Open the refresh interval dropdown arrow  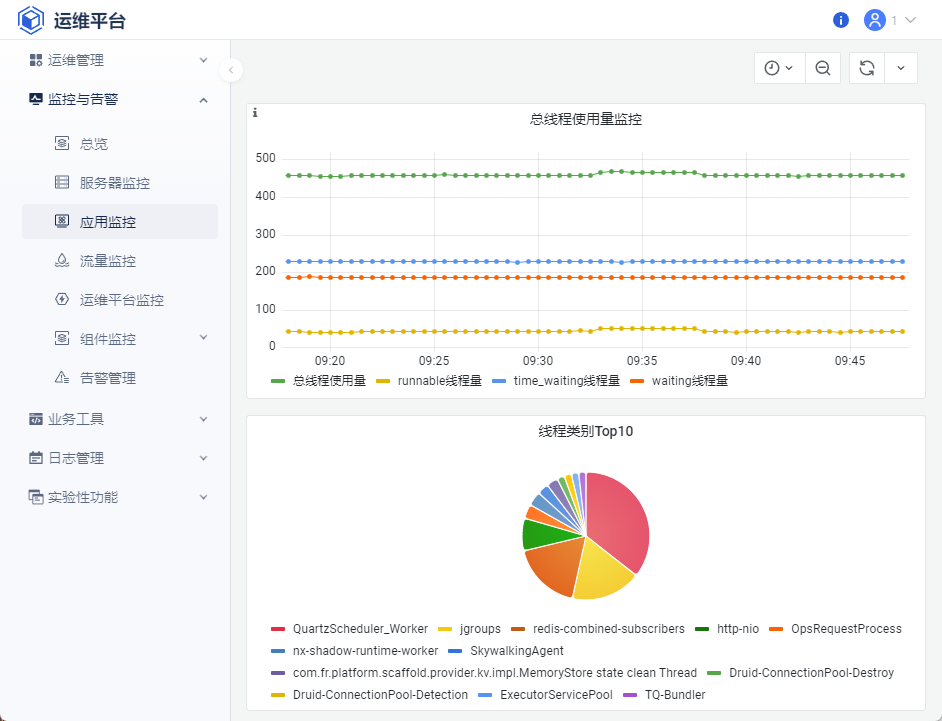coord(901,68)
